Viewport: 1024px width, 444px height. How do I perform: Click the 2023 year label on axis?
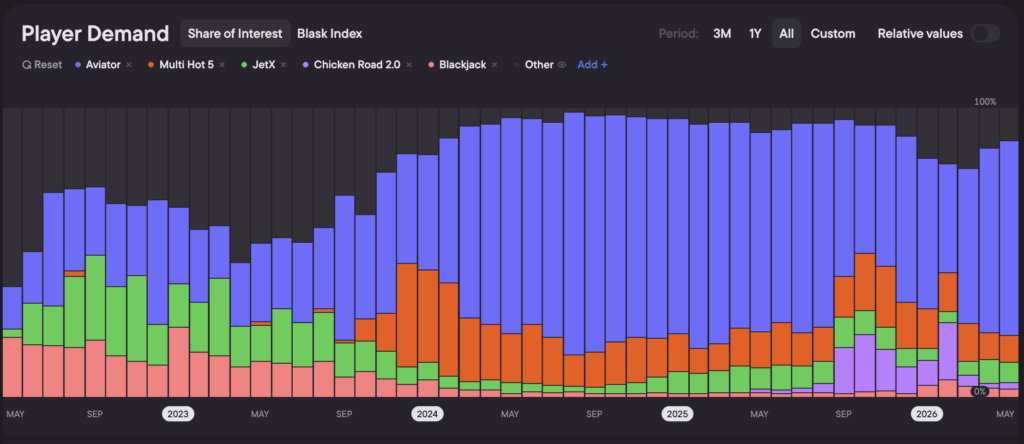(178, 414)
